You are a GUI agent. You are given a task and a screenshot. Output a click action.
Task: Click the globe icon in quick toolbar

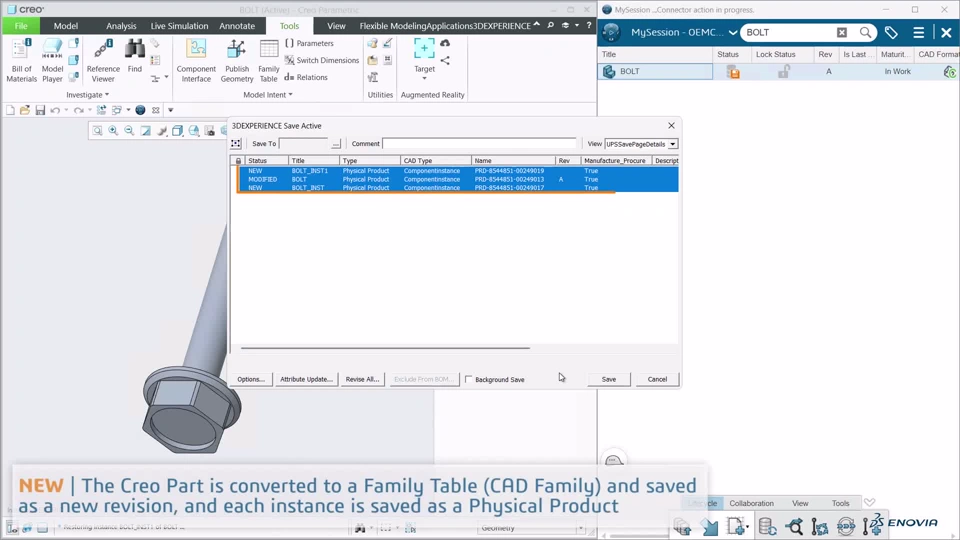point(140,110)
